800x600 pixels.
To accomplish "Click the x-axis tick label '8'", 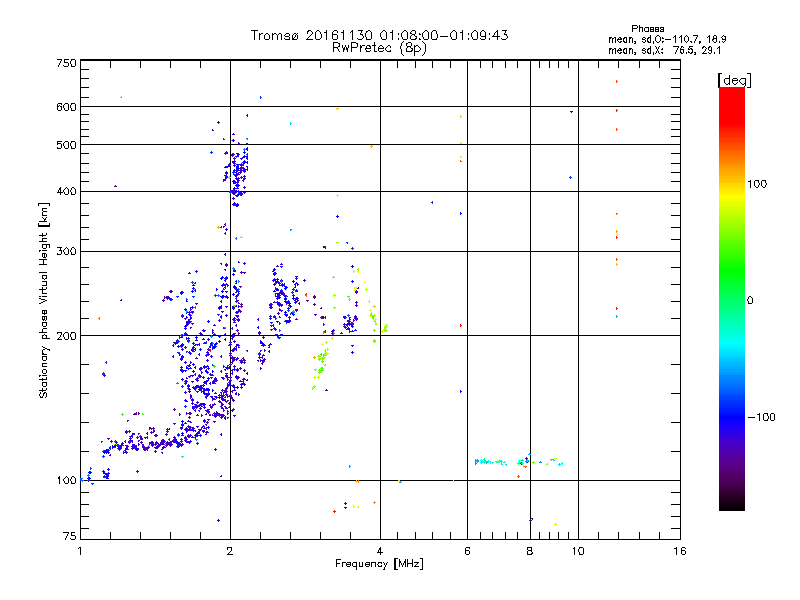I will point(530,551).
